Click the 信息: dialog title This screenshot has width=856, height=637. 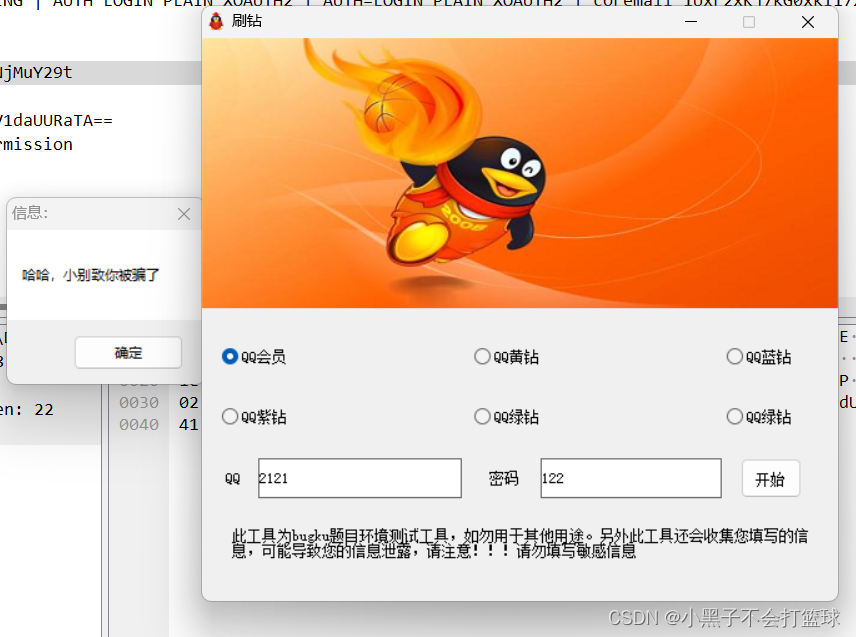click(31, 213)
